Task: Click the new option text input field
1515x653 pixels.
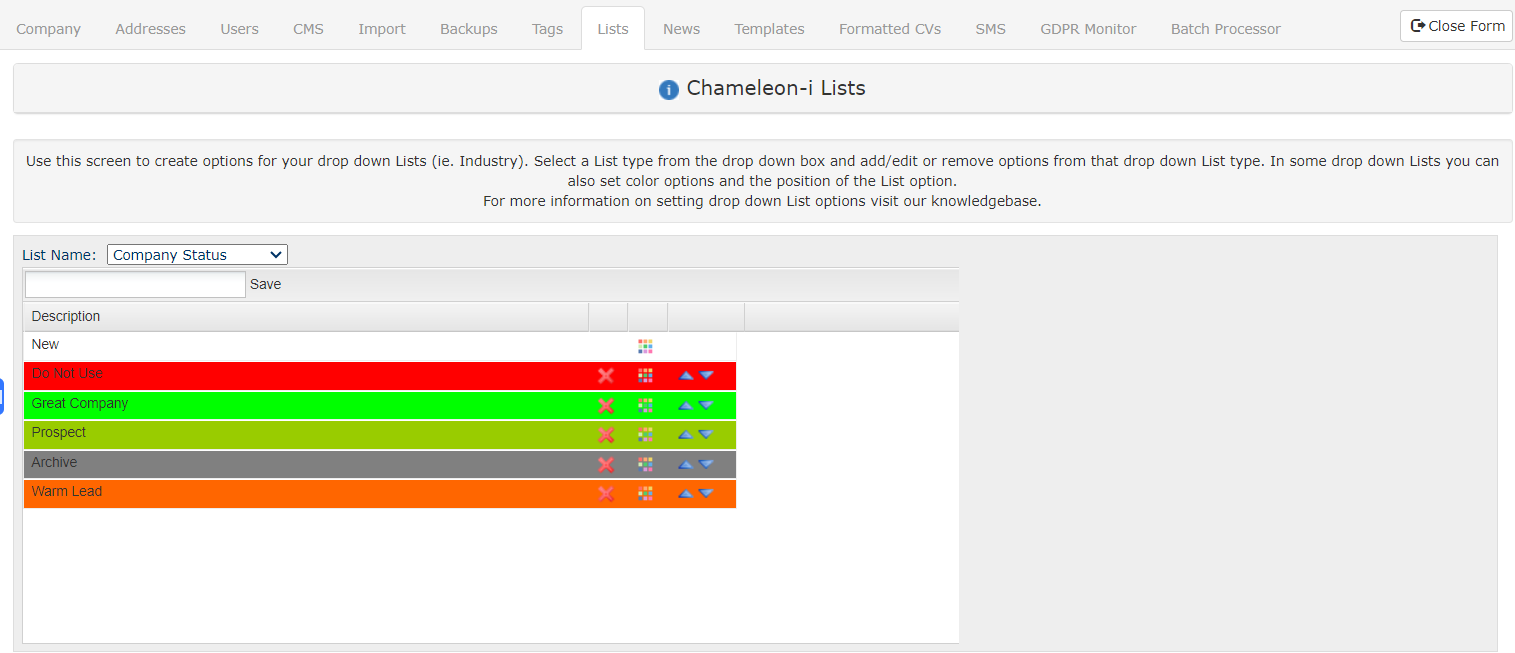Action: (135, 285)
